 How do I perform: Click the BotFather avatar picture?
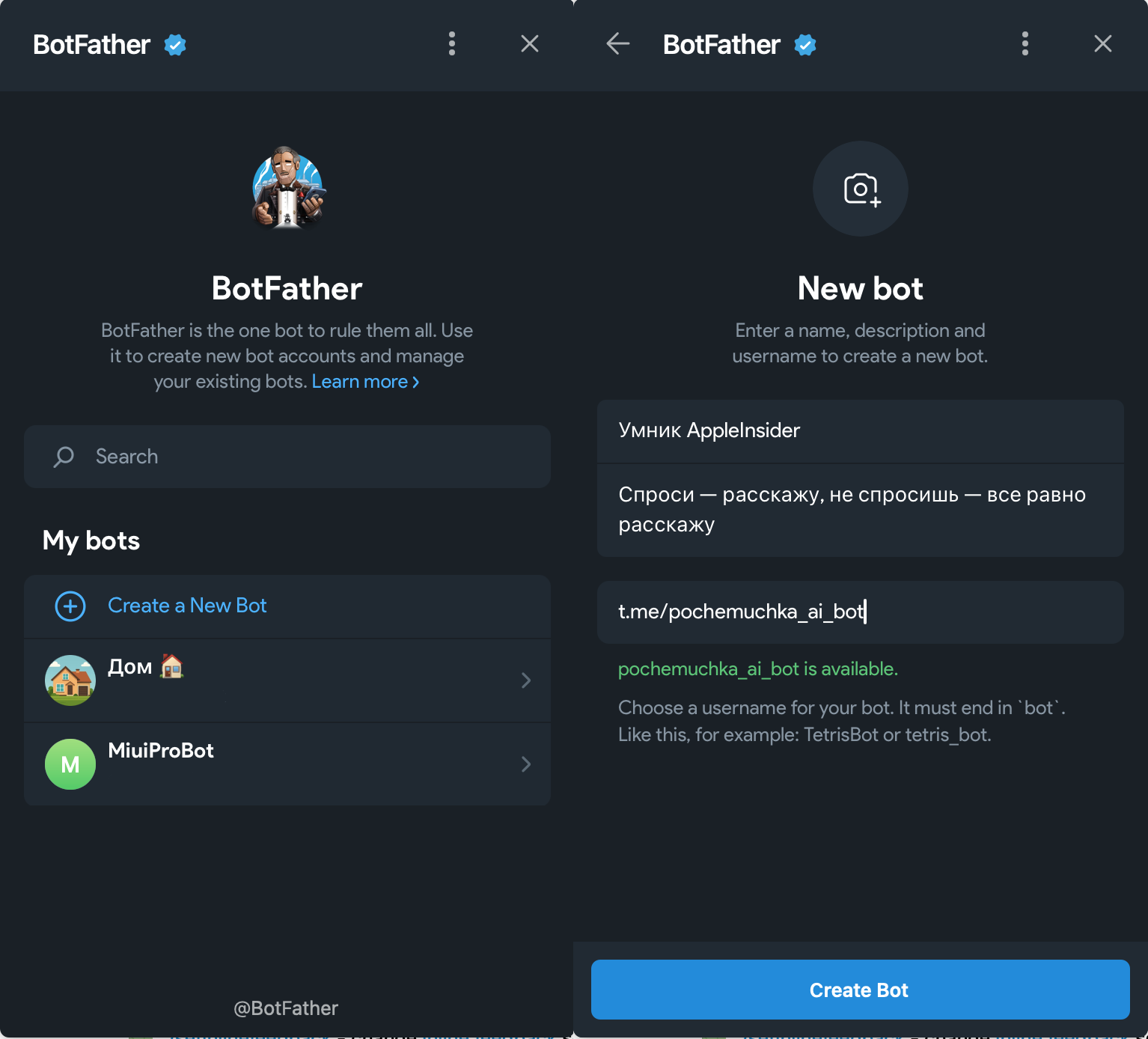(x=287, y=188)
